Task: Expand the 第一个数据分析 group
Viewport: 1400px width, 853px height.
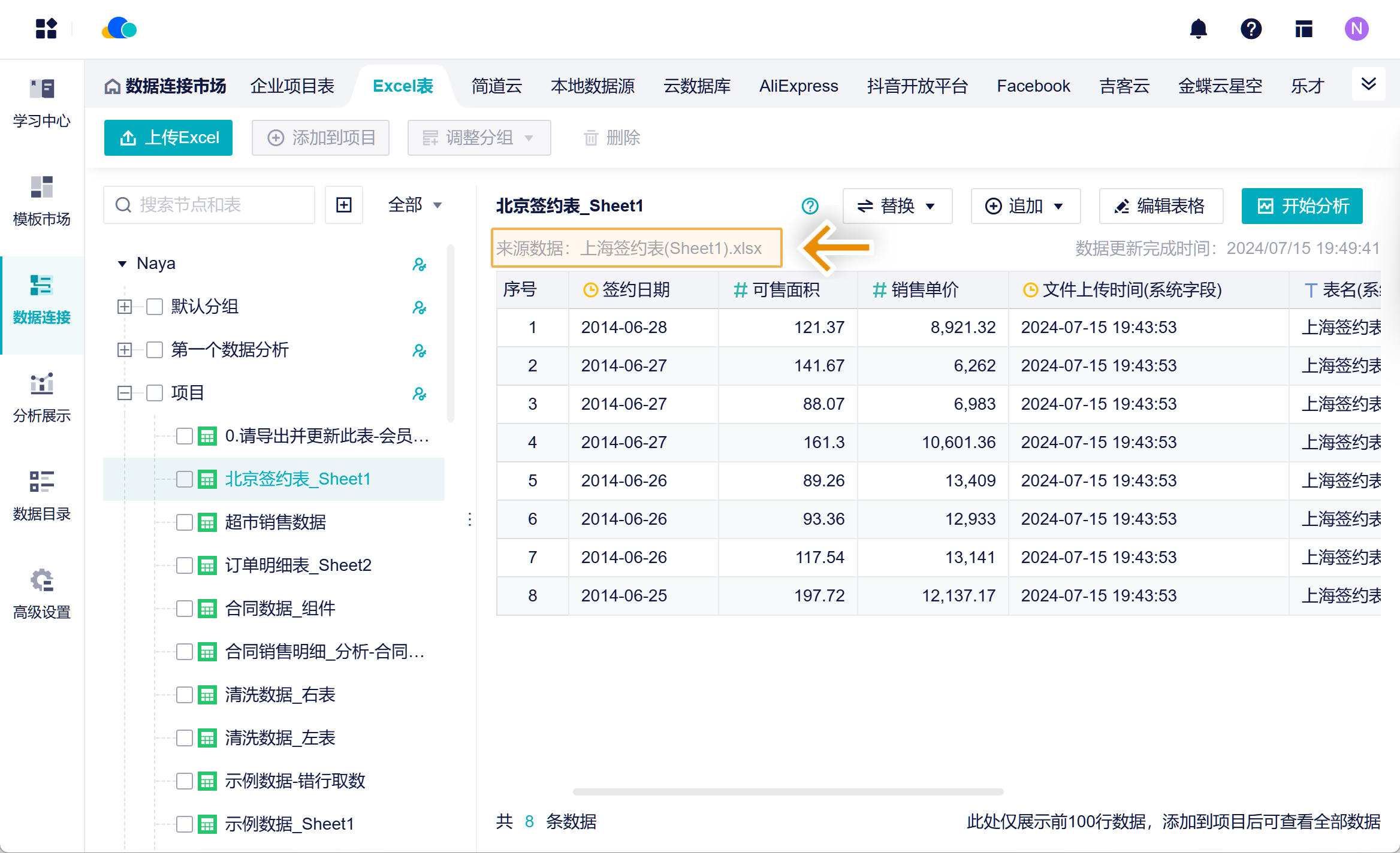Action: click(125, 350)
